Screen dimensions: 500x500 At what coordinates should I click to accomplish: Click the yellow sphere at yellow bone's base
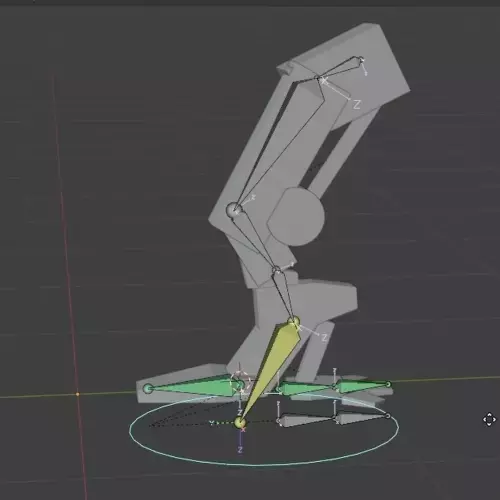(240, 423)
